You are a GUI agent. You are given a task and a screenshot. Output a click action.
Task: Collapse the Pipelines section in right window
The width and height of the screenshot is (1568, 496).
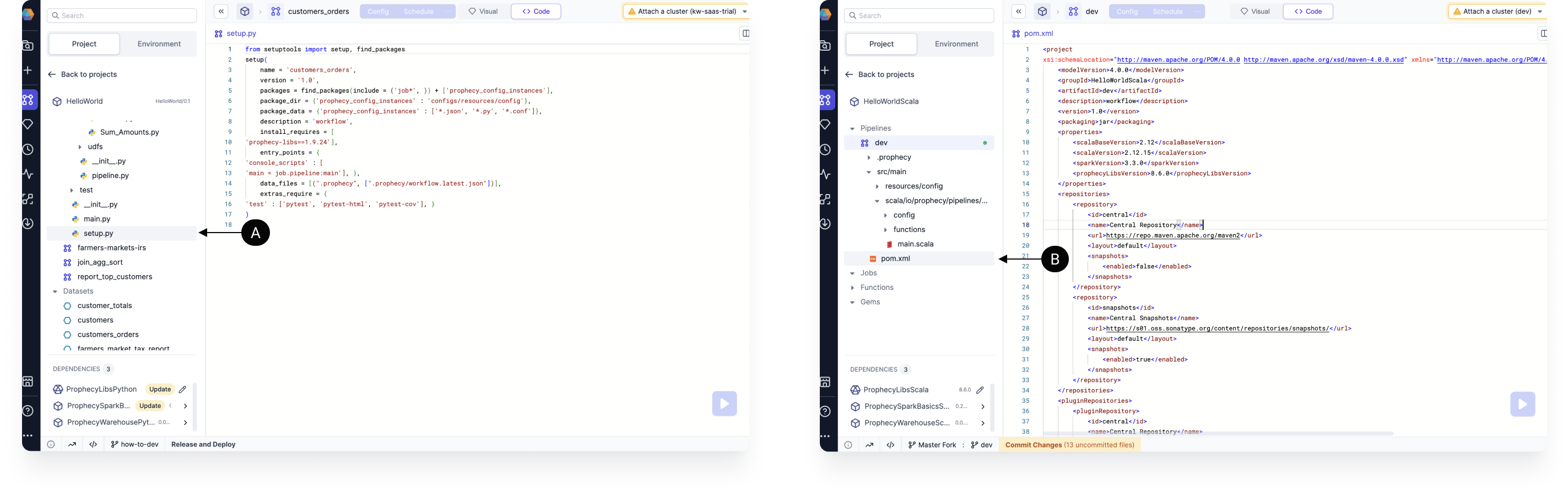[852, 128]
